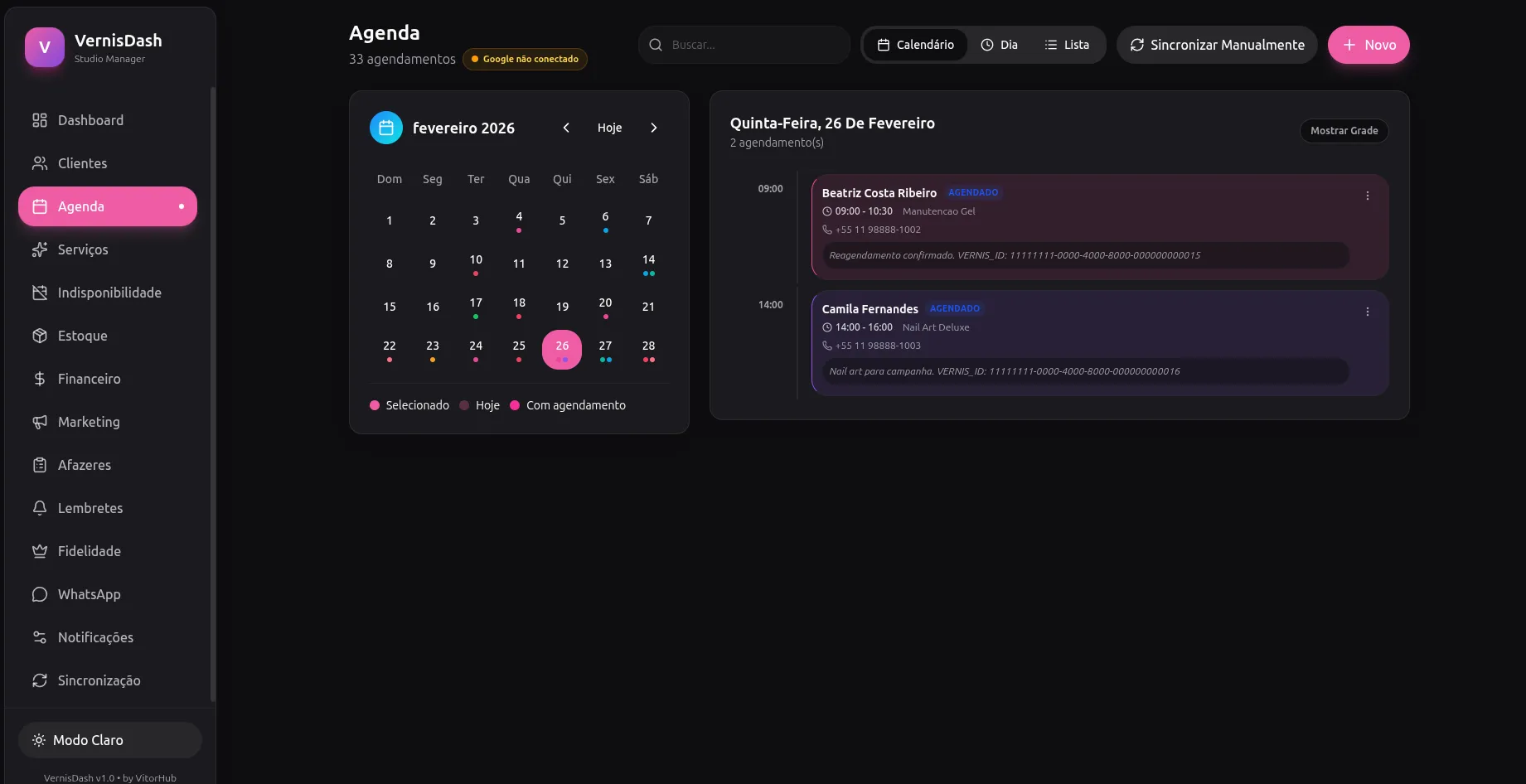This screenshot has width=1526, height=784.
Task: Create new appointment with Novo
Action: 1369,45
